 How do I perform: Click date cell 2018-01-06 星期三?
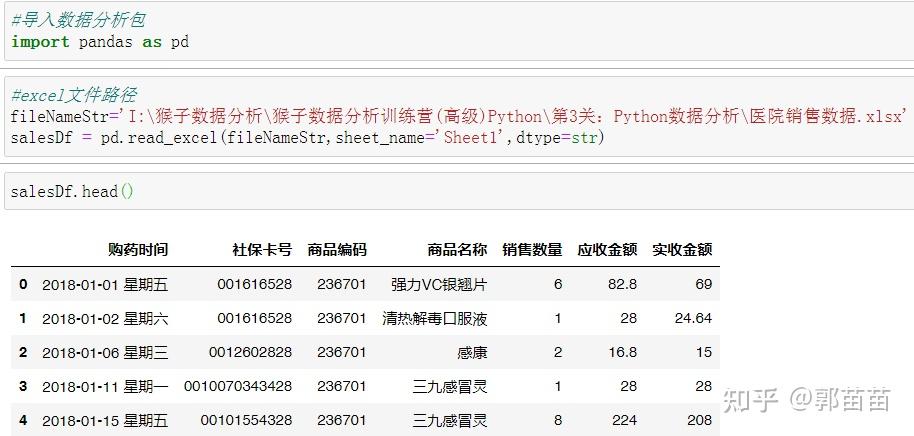pos(105,352)
